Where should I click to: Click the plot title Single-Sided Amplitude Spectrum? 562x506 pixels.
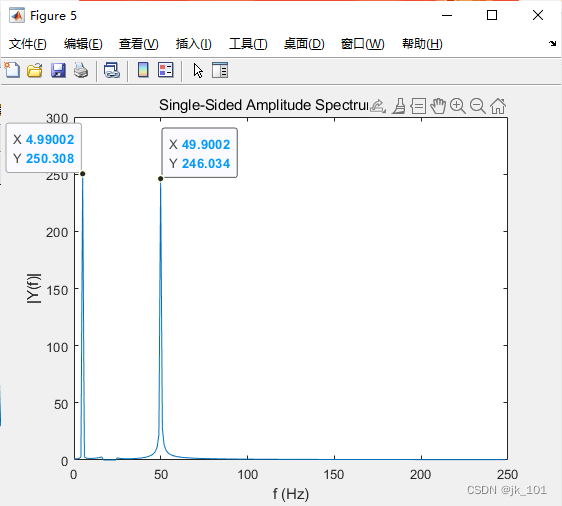click(264, 105)
